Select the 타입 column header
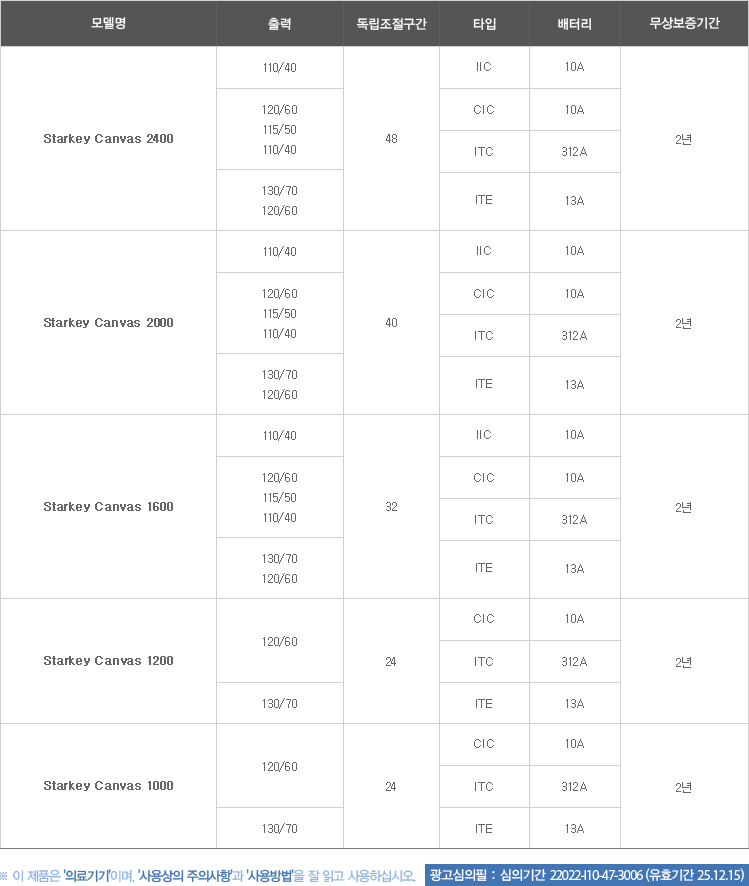 [484, 23]
